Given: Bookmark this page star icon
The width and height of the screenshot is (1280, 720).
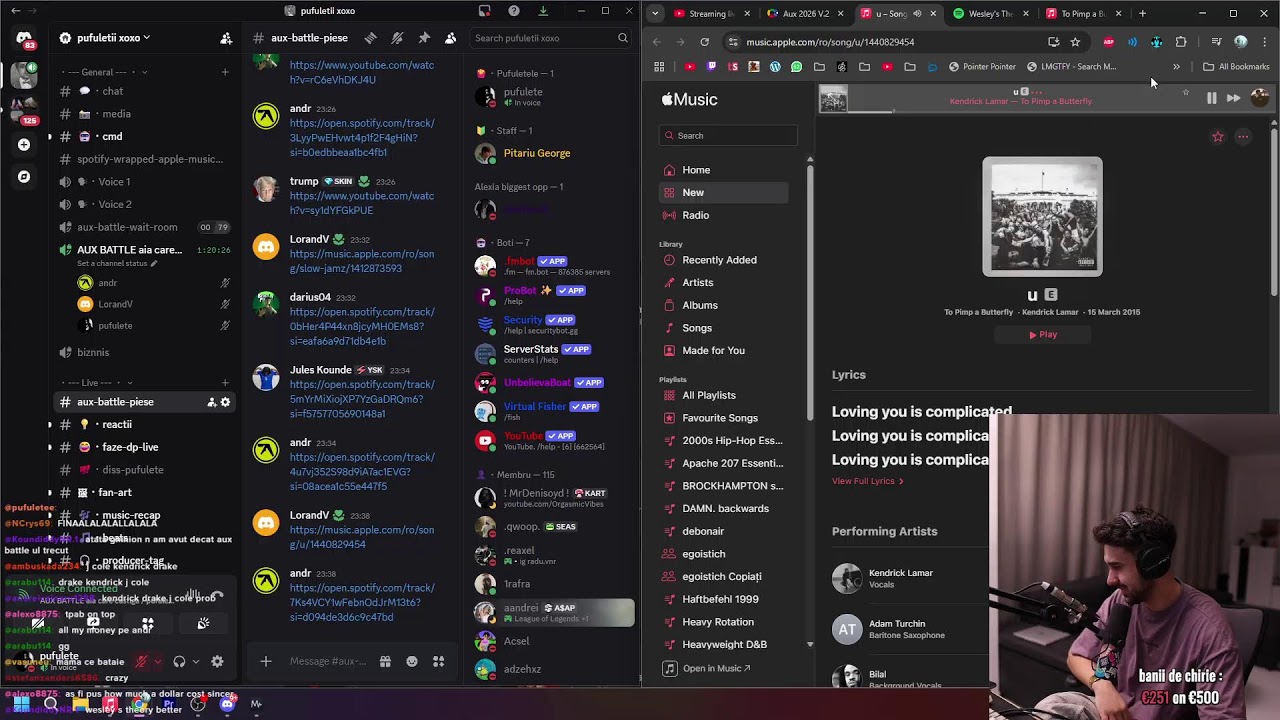Looking at the screenshot, I should pyautogui.click(x=1075, y=42).
